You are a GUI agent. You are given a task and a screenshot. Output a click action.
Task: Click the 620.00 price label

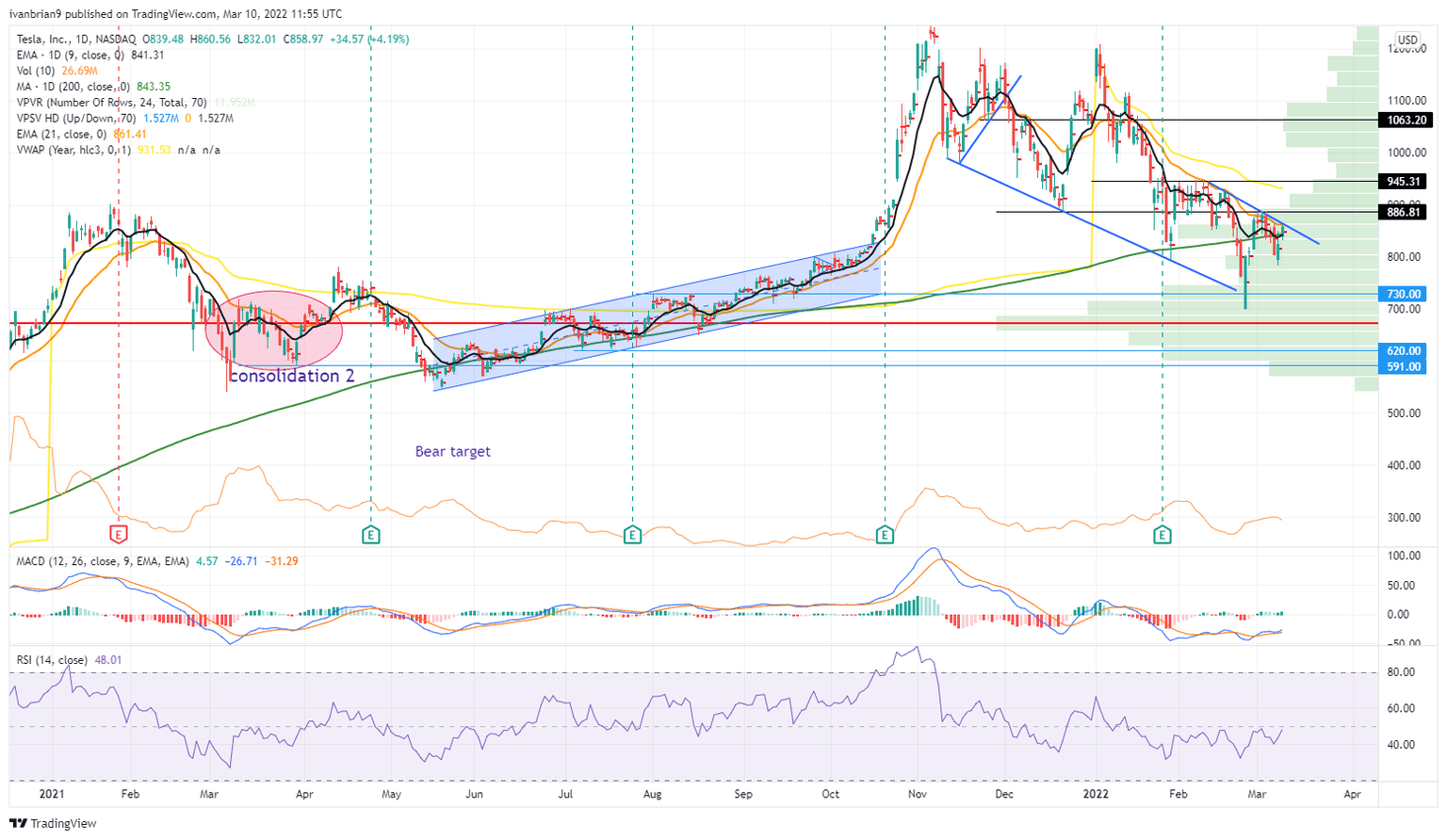1404,350
